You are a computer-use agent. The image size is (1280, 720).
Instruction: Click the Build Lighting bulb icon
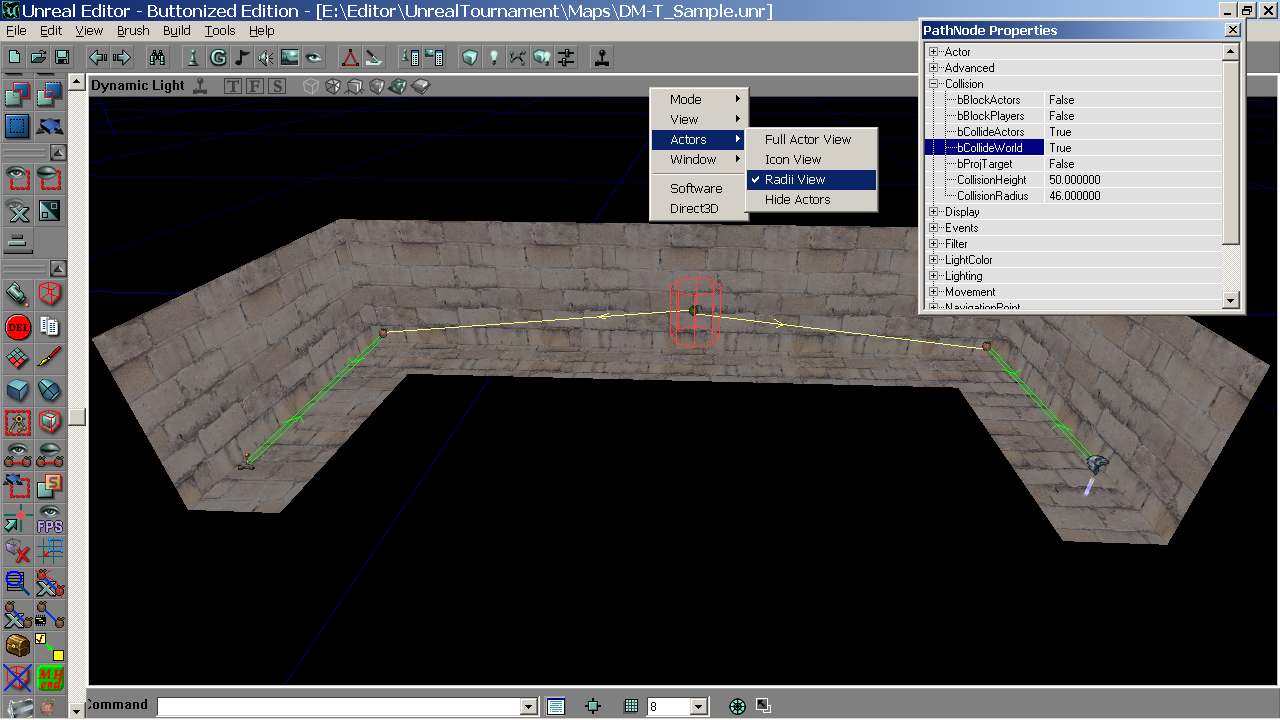click(x=494, y=57)
